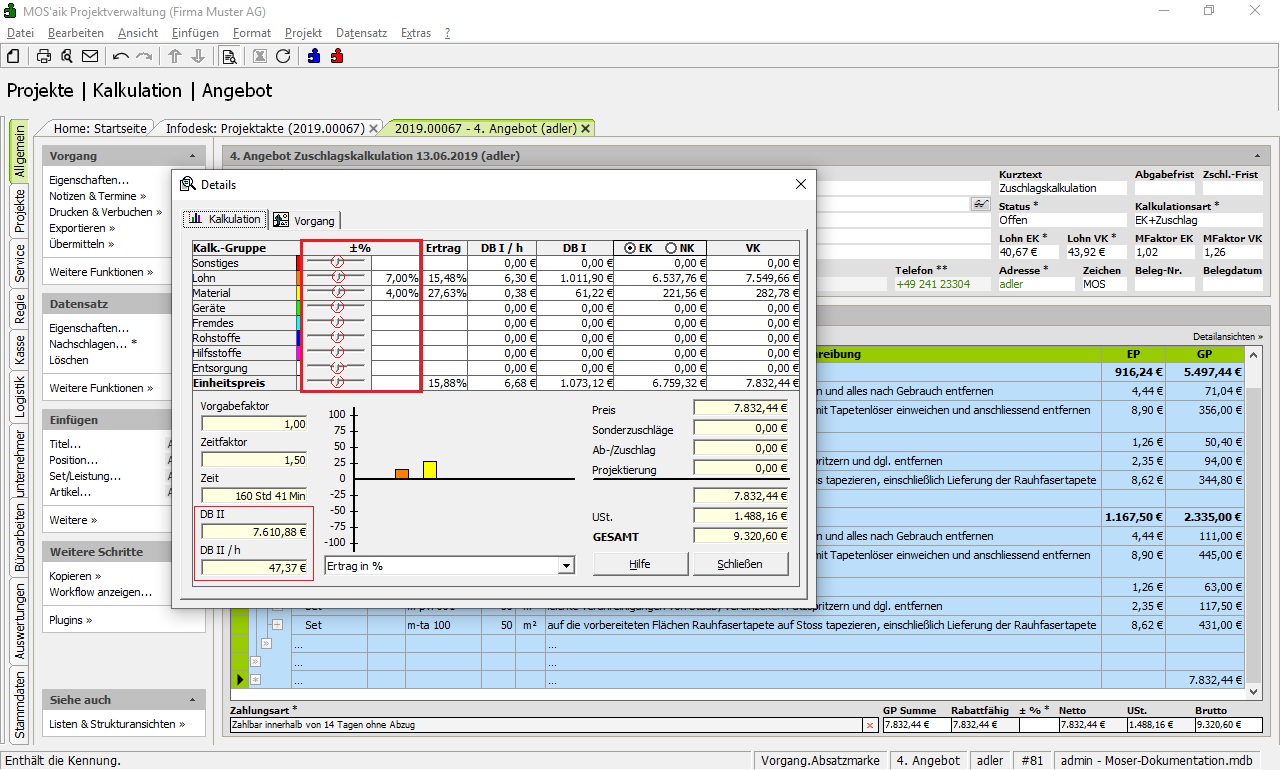Viewport: 1280px width, 770px height.
Task: Click the Hilfe button
Action: tap(639, 564)
